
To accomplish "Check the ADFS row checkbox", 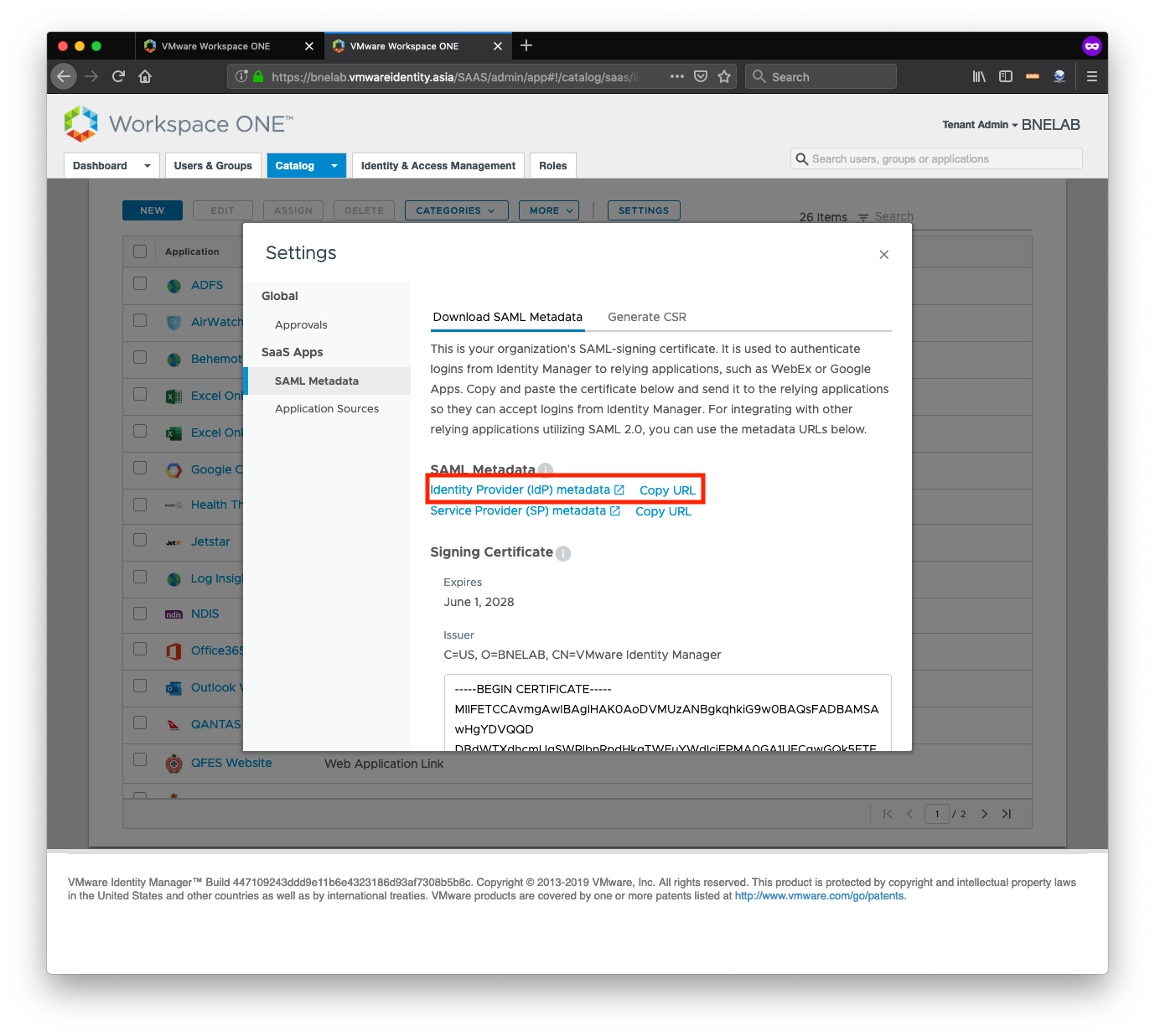I will coord(140,283).
